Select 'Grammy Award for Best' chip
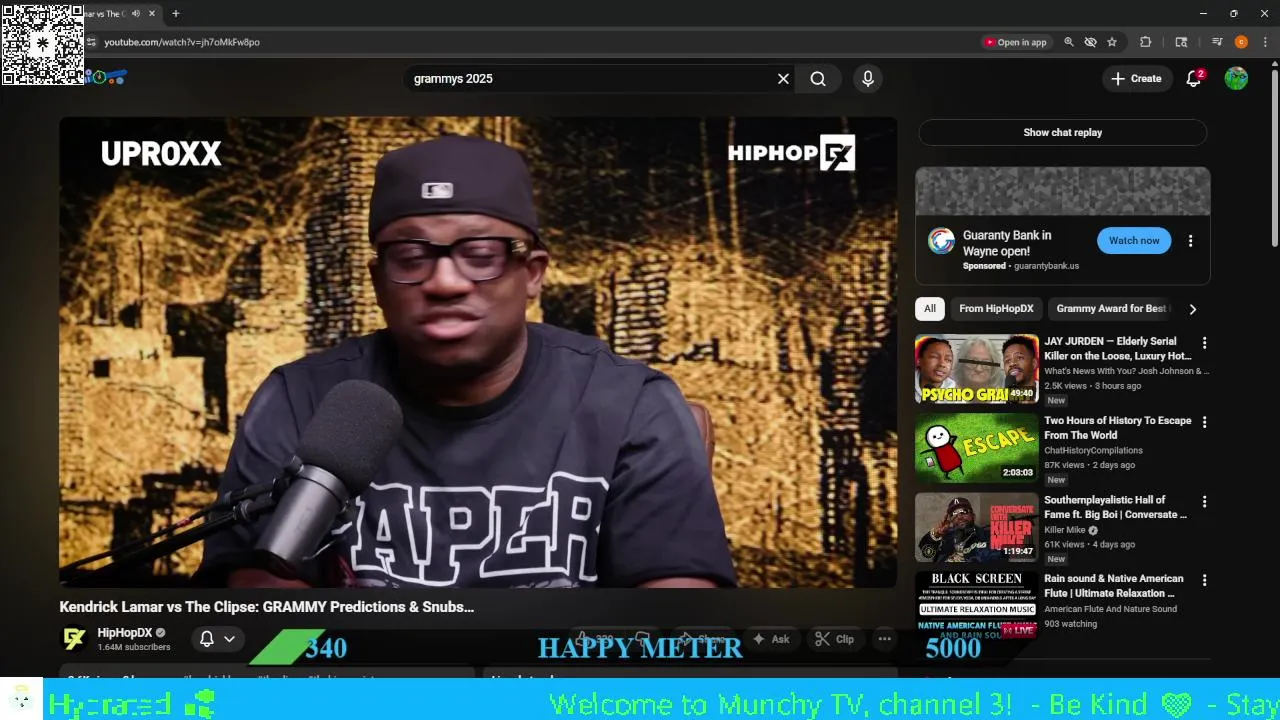The width and height of the screenshot is (1280, 720). [x=1110, y=309]
